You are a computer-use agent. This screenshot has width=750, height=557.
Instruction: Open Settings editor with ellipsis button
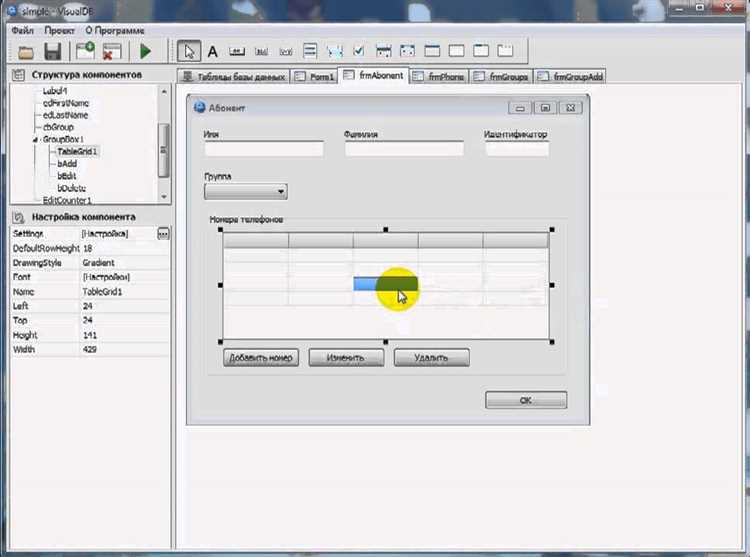tap(163, 234)
